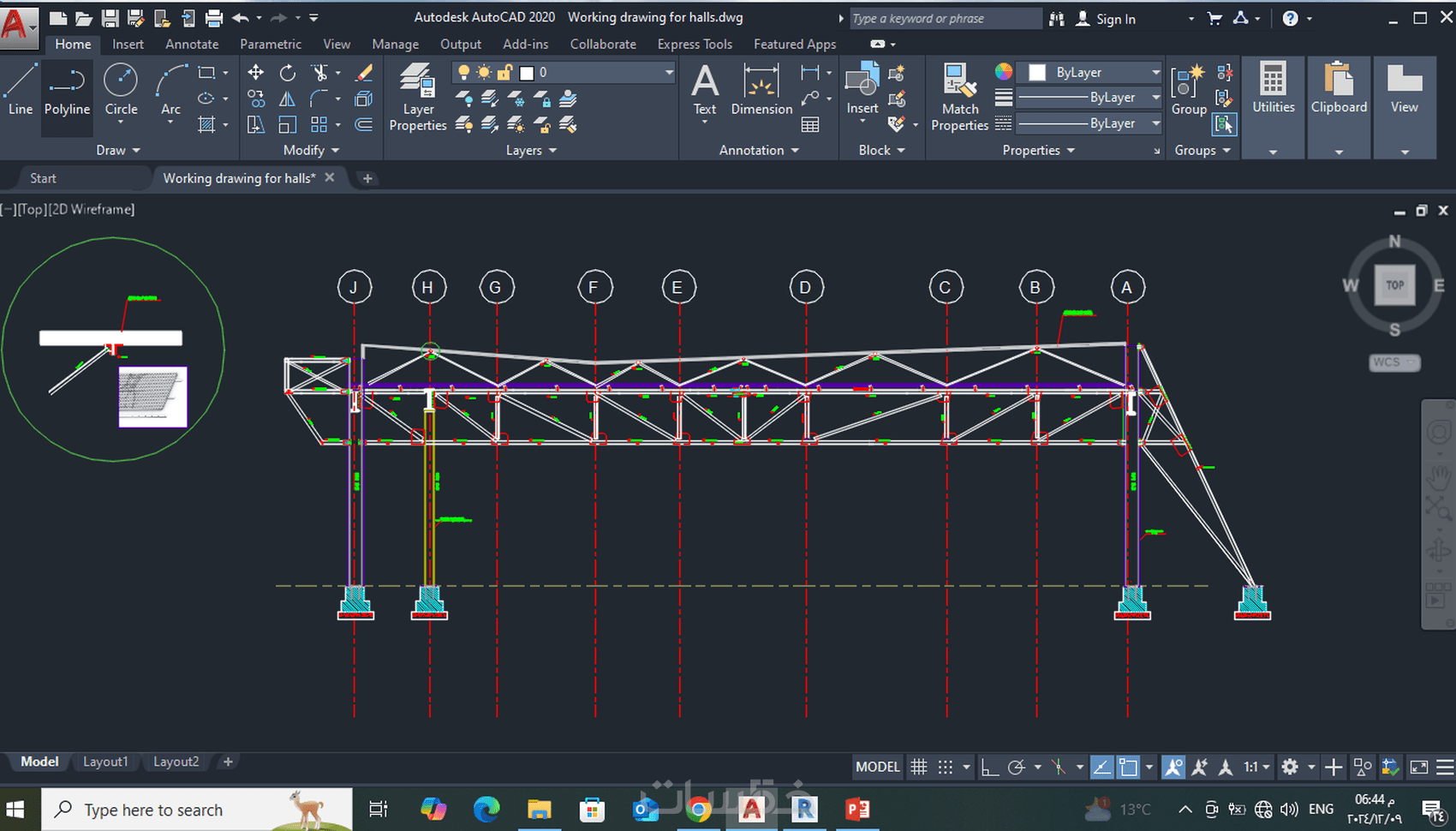Toggle the drawing grid display in status bar
Image resolution: width=1456 pixels, height=831 pixels.
click(x=919, y=767)
